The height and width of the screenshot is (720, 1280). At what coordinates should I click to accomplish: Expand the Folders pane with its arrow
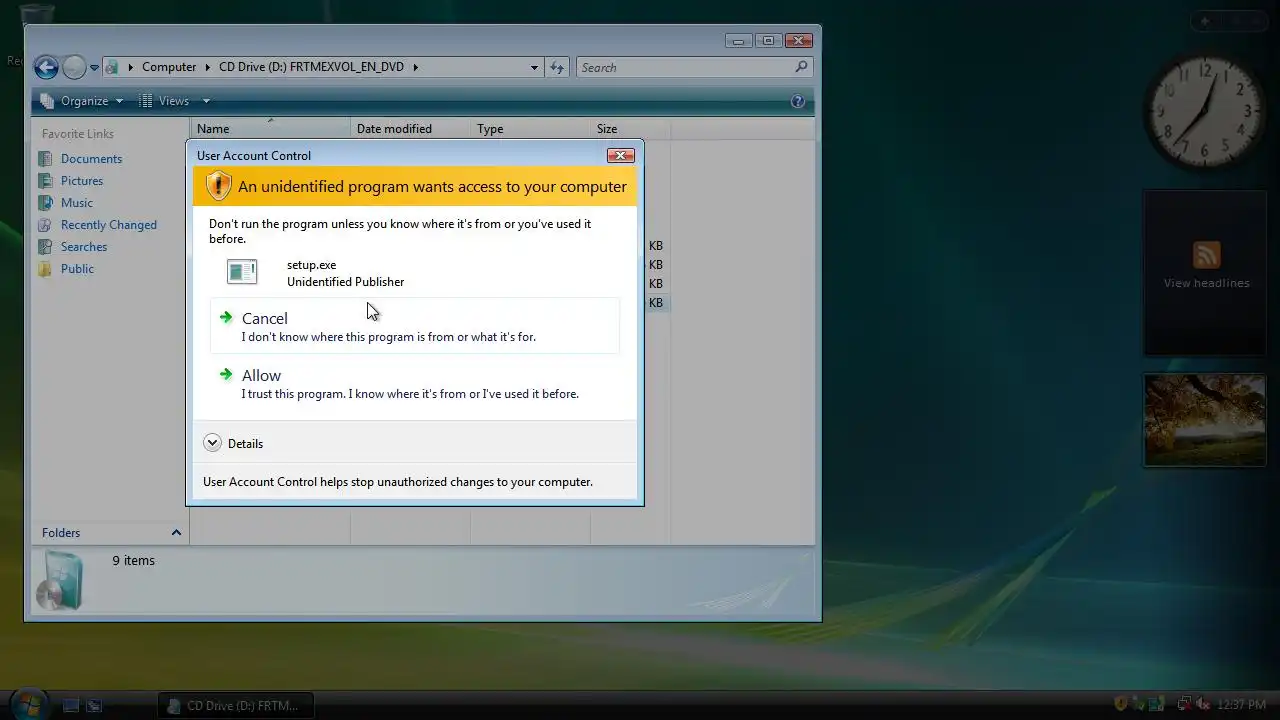point(176,533)
